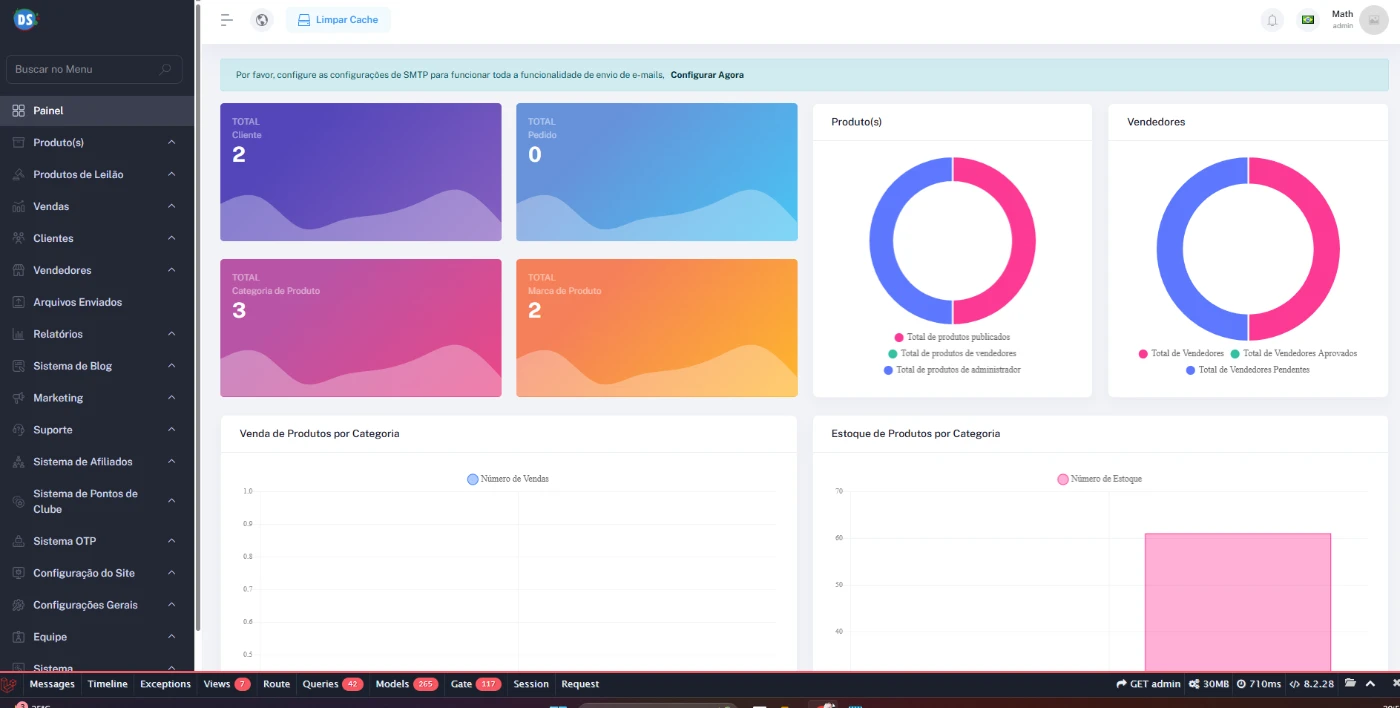The height and width of the screenshot is (708, 1400).
Task: Click the Brazil flag language icon
Action: pos(1307,20)
